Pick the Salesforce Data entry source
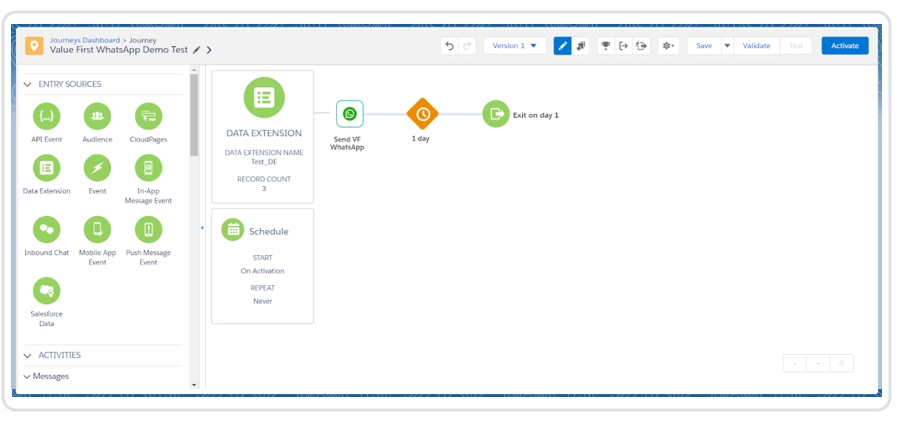Viewport: 900px width, 421px height. coord(46,291)
